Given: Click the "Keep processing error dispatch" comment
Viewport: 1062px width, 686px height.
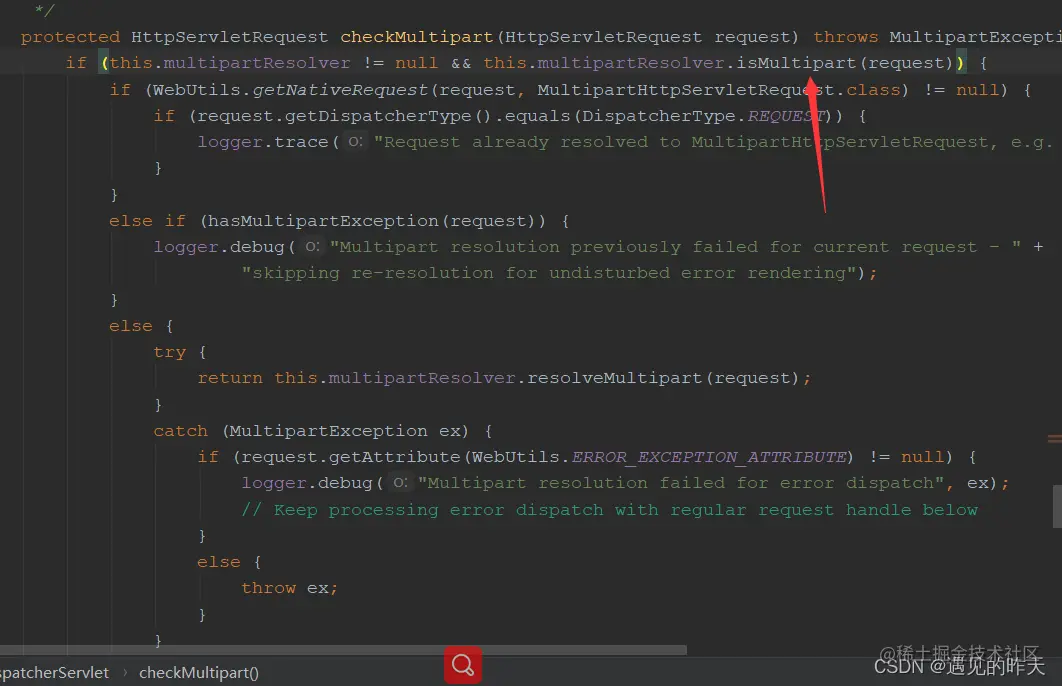Looking at the screenshot, I should click(610, 509).
